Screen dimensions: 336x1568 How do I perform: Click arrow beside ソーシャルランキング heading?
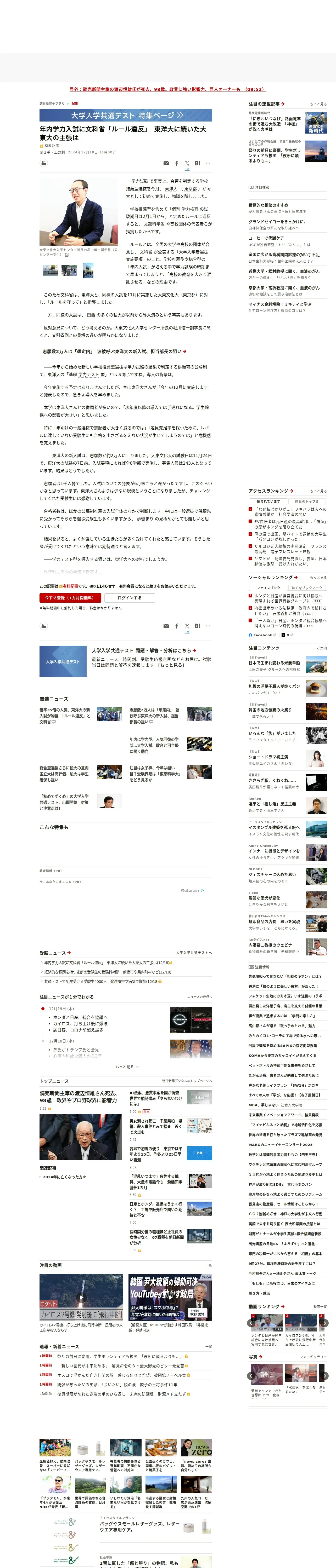(x=296, y=577)
